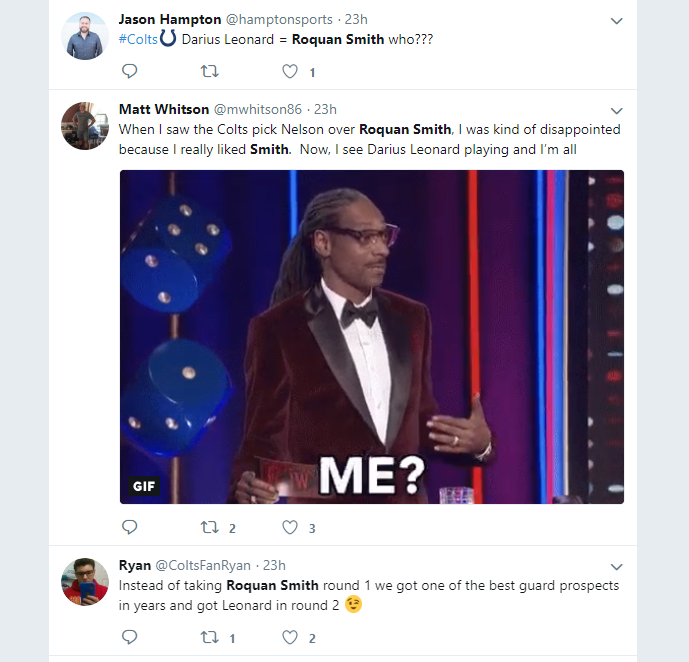Open Matt Whitson's display name link

coord(163,109)
